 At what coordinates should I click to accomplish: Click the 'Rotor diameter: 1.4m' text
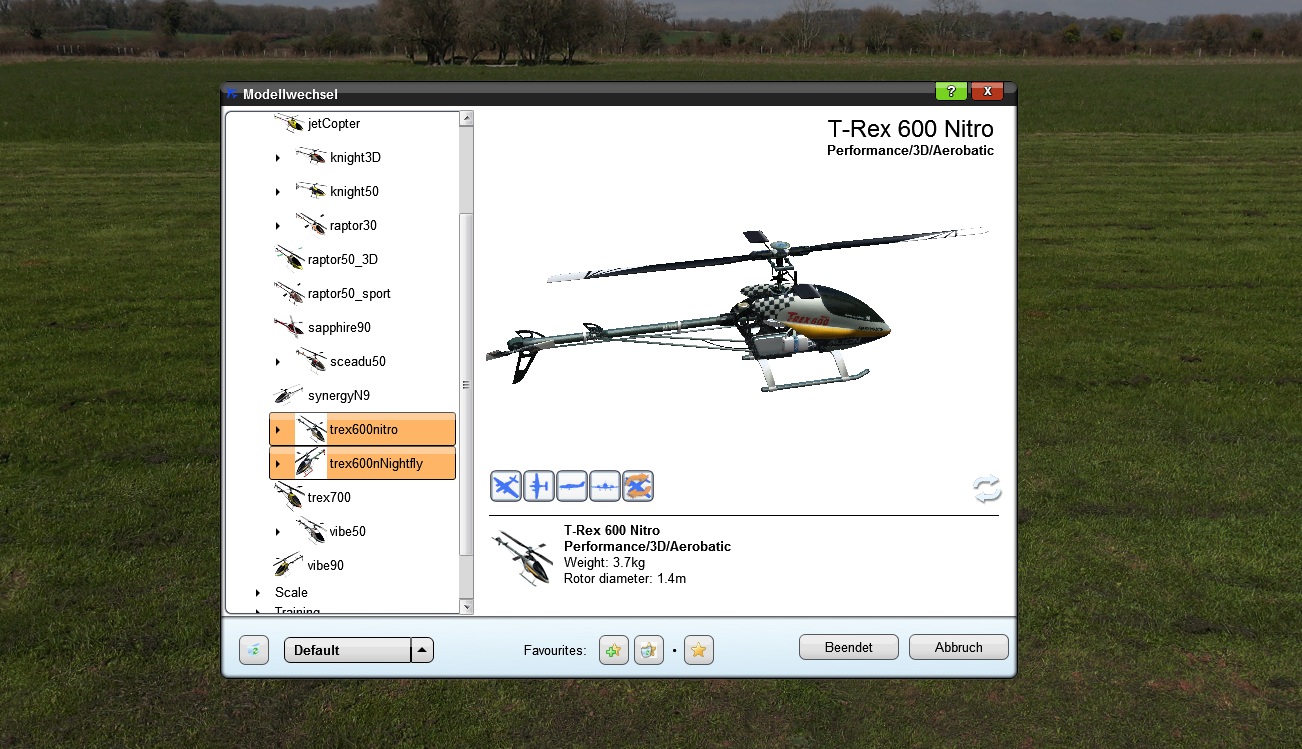click(625, 578)
